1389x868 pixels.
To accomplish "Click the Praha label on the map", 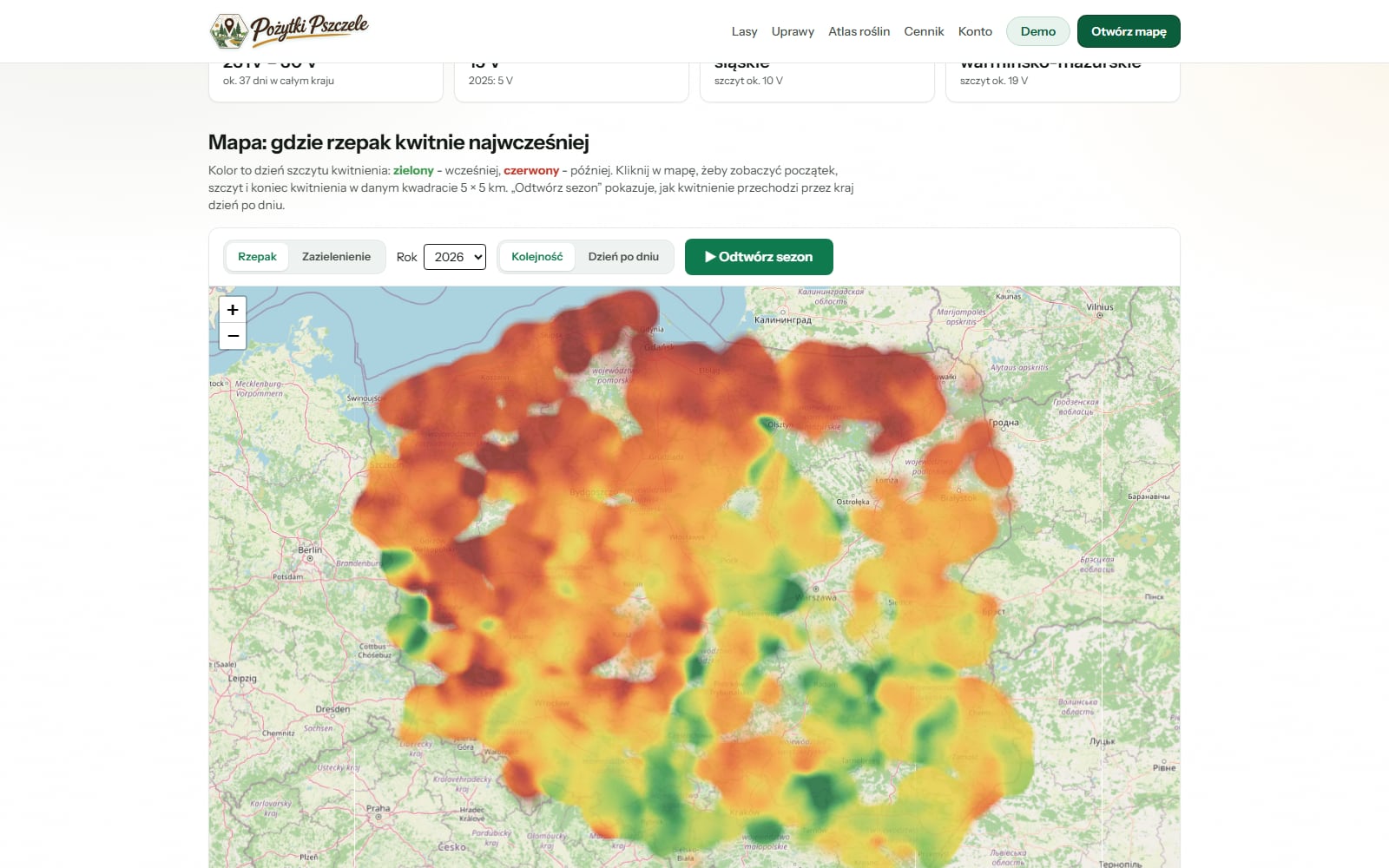I will 378,808.
